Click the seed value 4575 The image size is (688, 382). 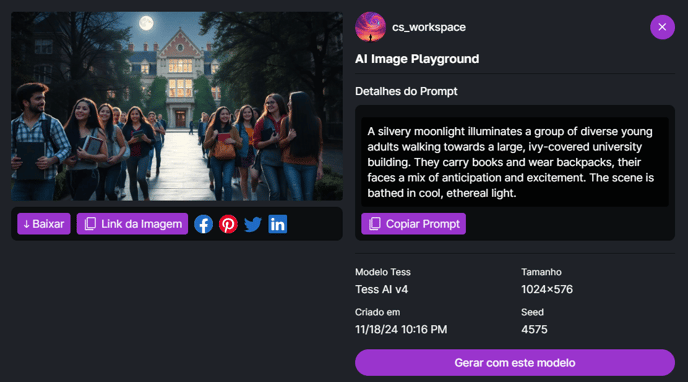(x=534, y=329)
